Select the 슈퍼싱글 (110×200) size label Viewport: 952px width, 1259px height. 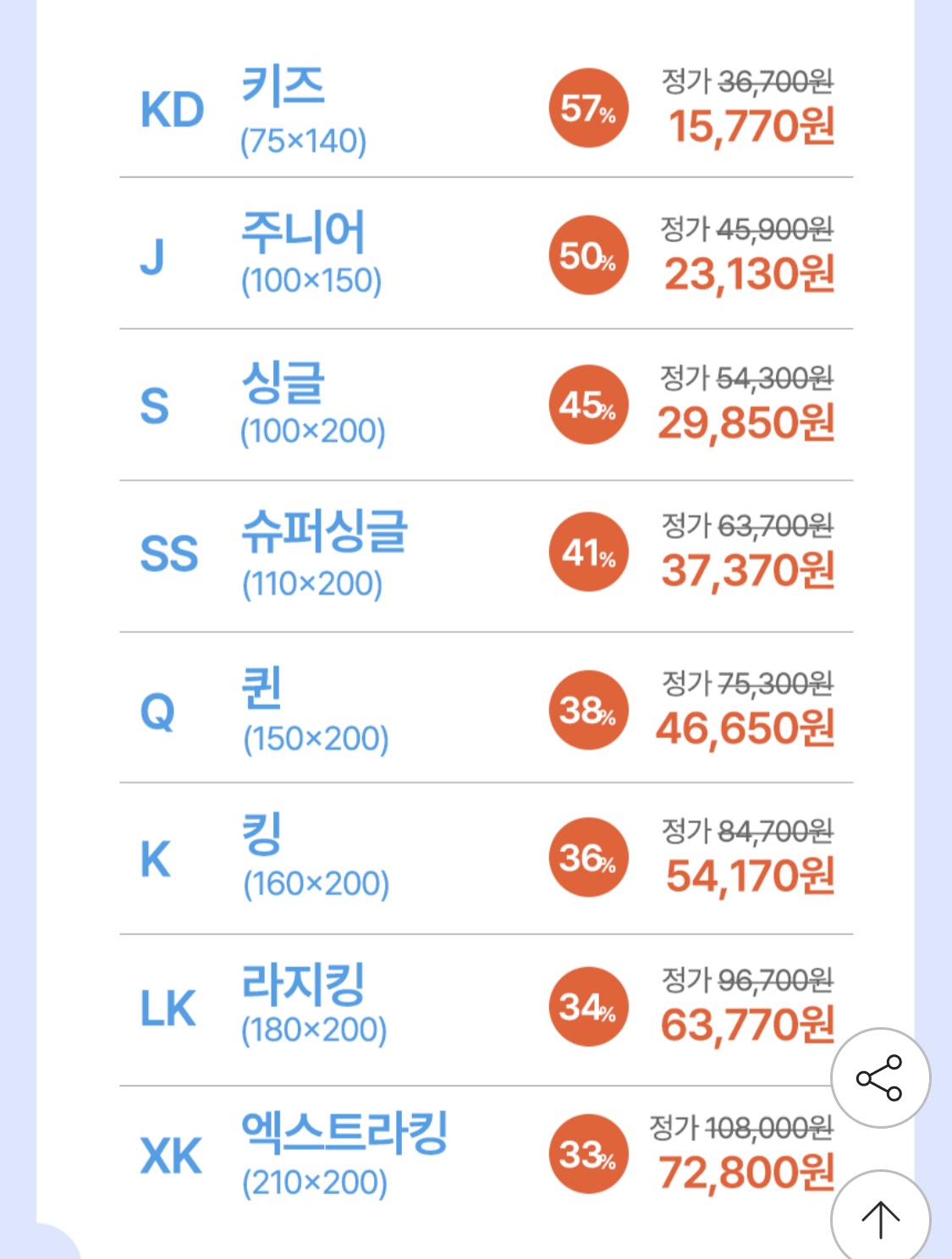click(x=324, y=555)
